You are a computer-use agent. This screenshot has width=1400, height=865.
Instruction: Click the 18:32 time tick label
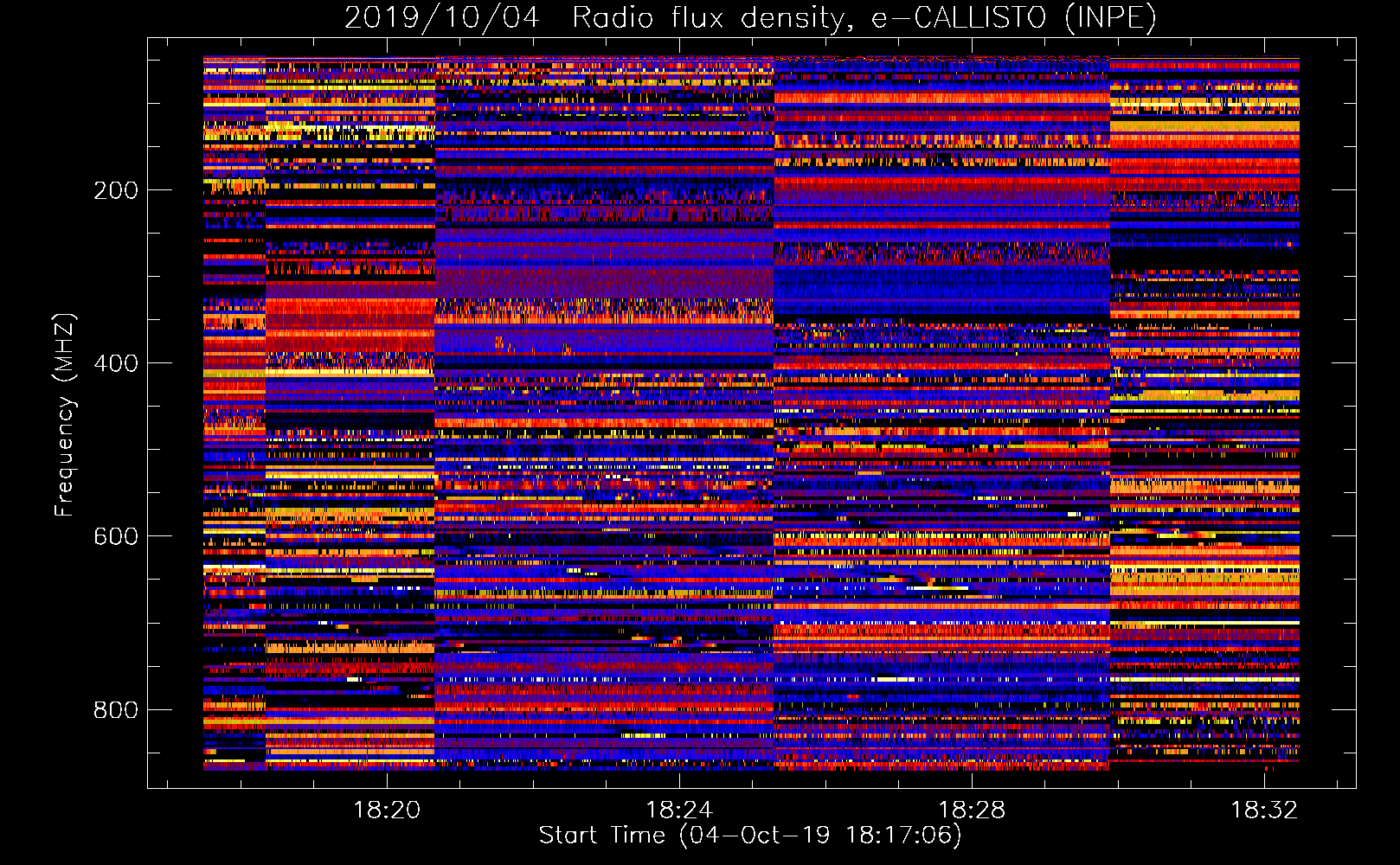click(x=1264, y=810)
